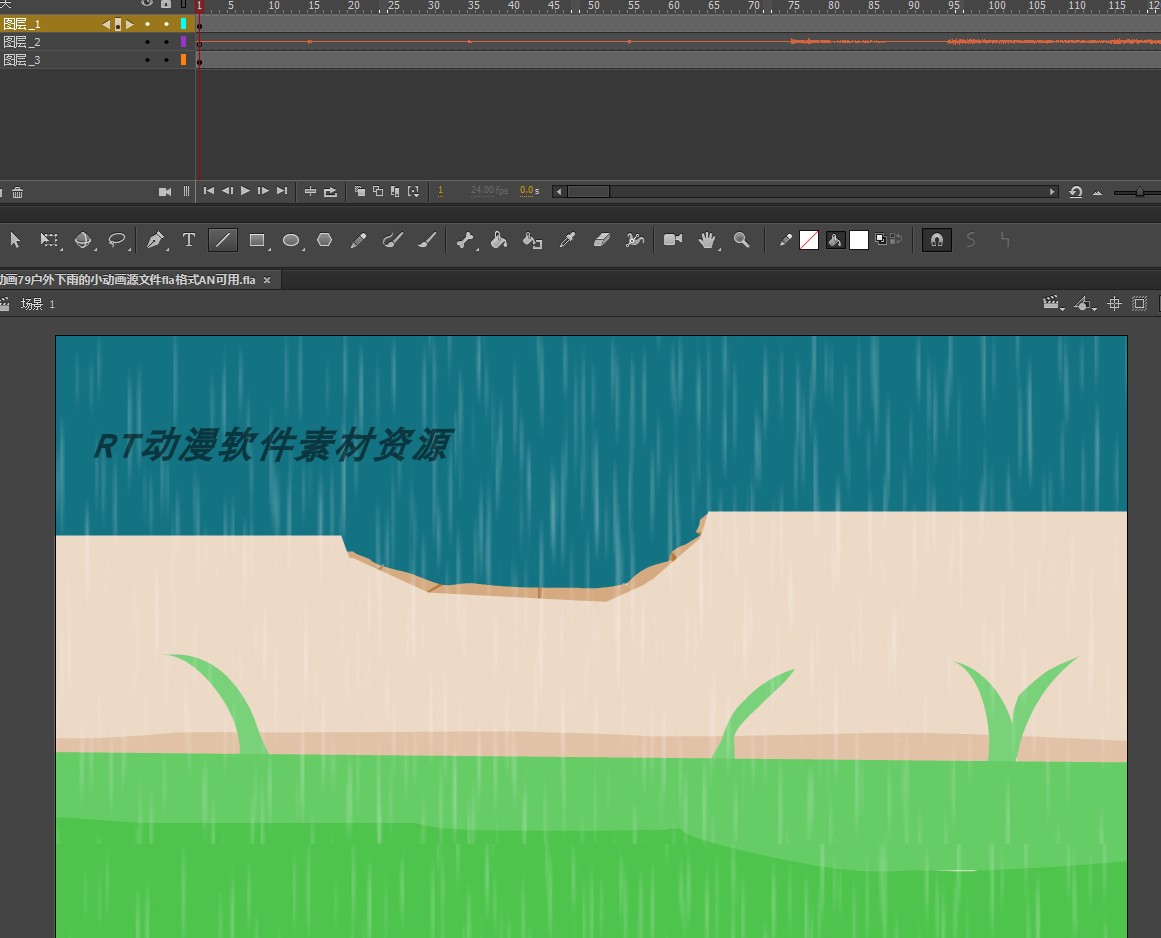Click the reset timeline zoom icon
This screenshot has width=1161, height=938.
[1076, 192]
